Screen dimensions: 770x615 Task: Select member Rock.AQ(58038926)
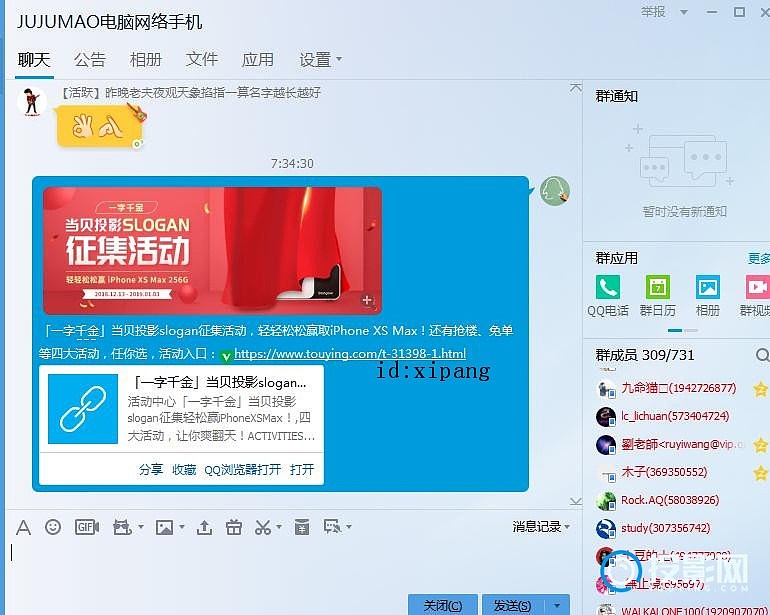click(670, 500)
